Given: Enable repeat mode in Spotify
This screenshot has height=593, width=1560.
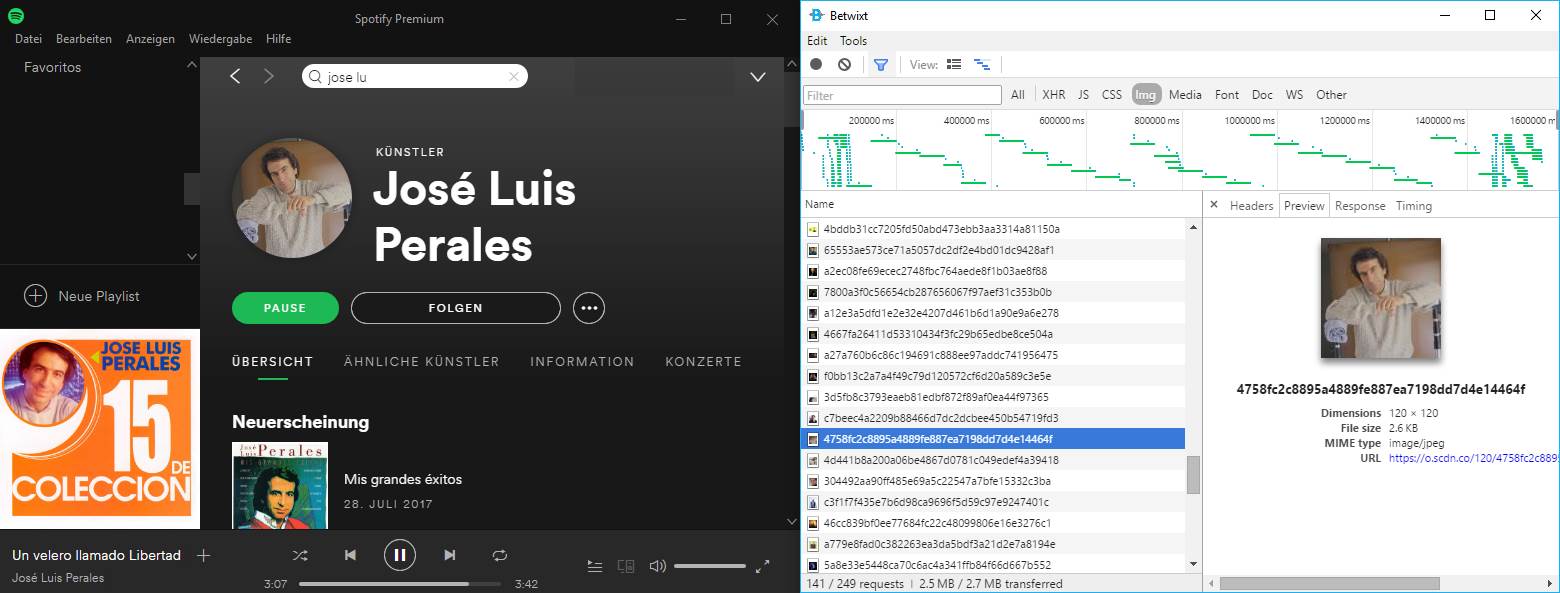Looking at the screenshot, I should tap(499, 555).
